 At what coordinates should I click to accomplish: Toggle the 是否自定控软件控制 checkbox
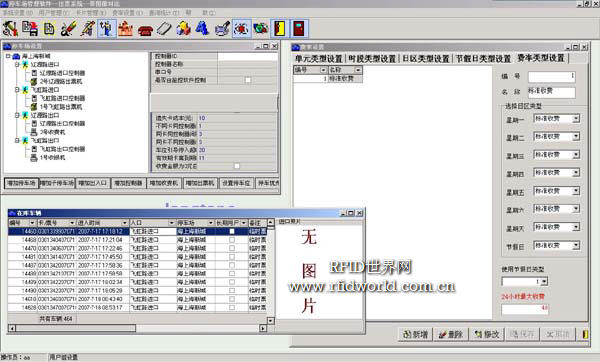point(248,80)
